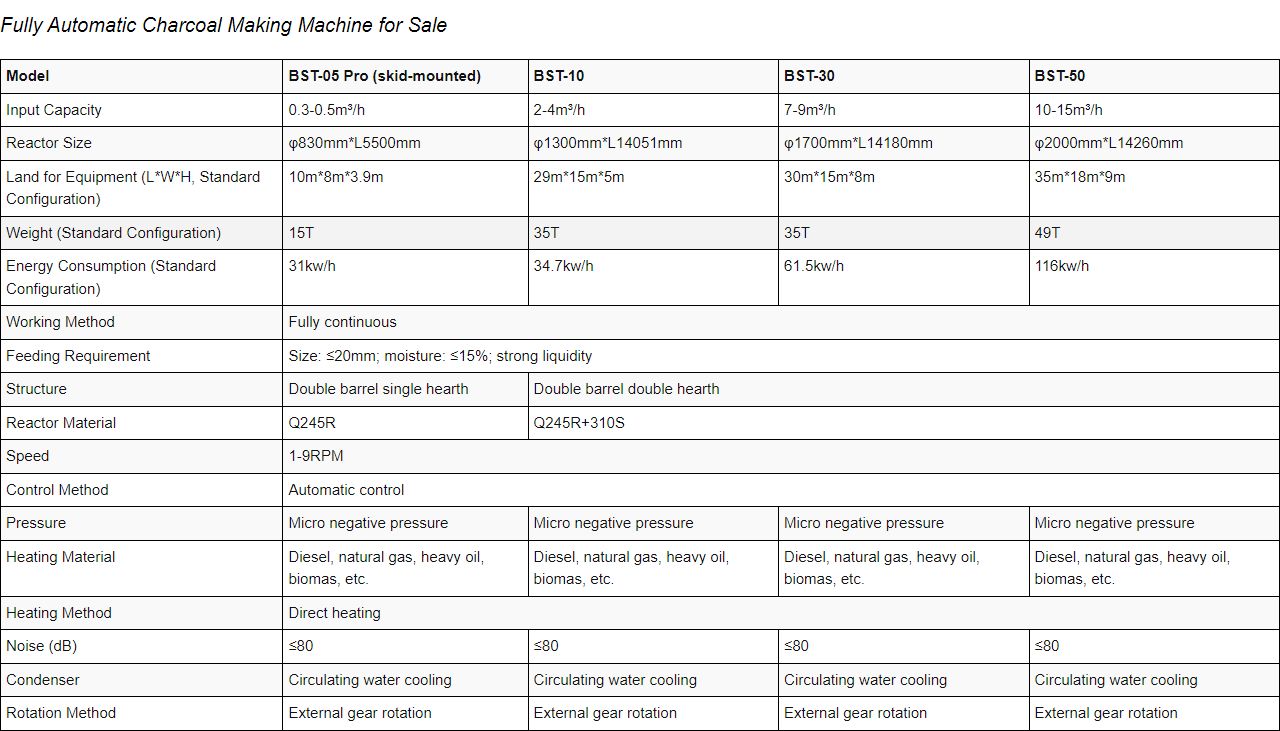
Task: Click the 35m*18m*9m land size cell
Action: [x=1154, y=188]
